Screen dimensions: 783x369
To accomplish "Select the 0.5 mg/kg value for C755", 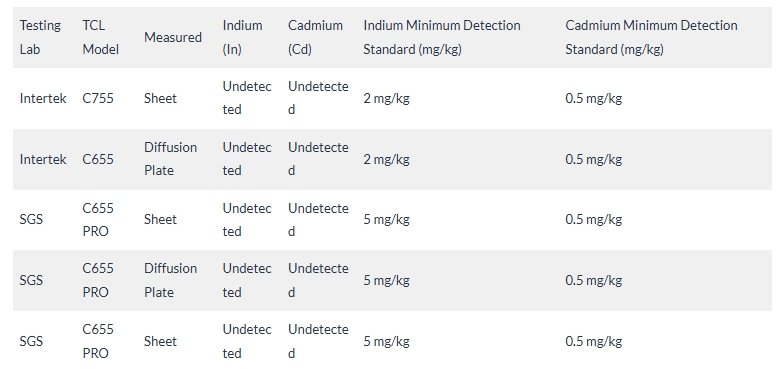I will pyautogui.click(x=594, y=98).
